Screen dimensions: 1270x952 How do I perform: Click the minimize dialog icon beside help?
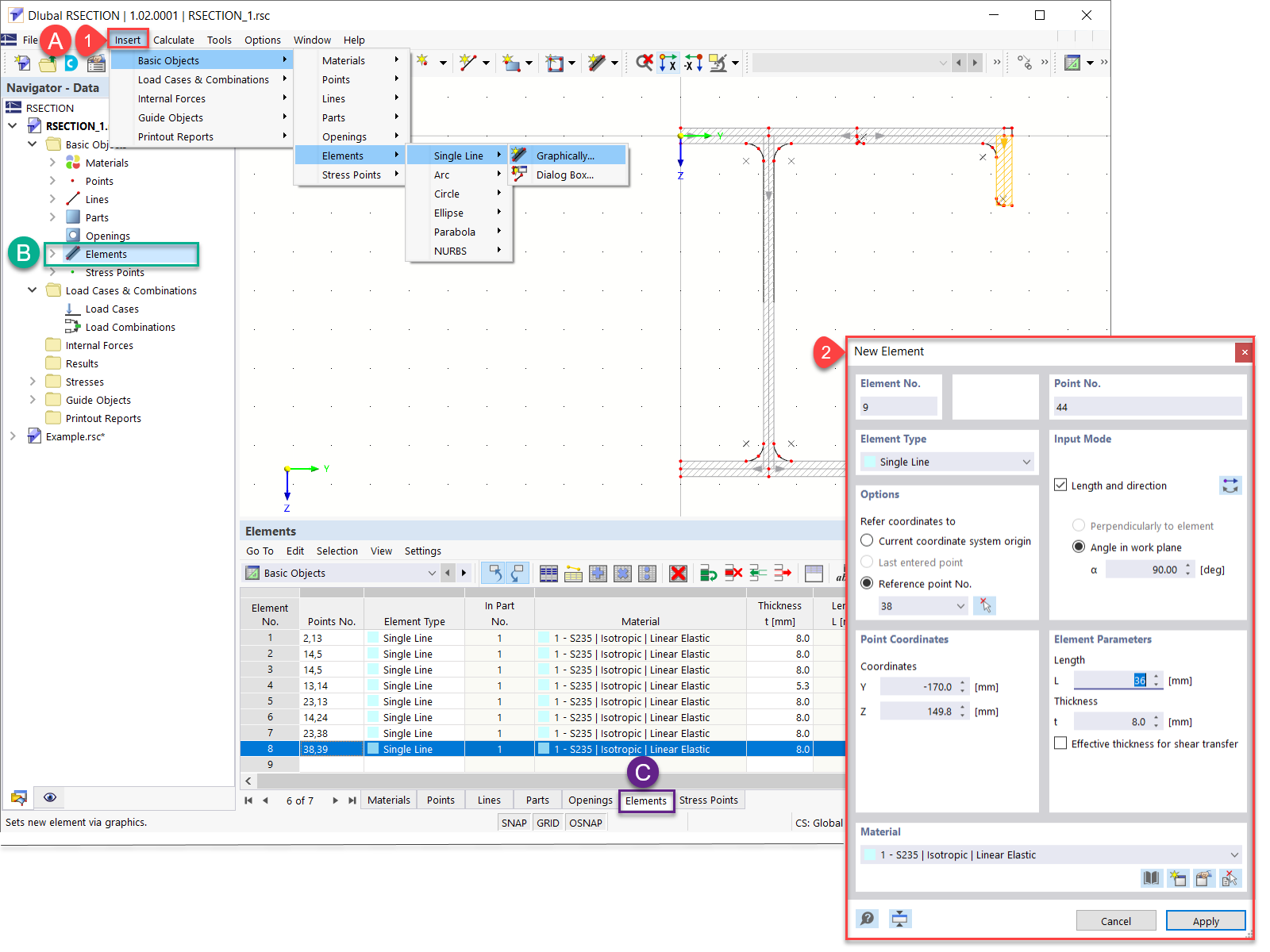tap(899, 919)
